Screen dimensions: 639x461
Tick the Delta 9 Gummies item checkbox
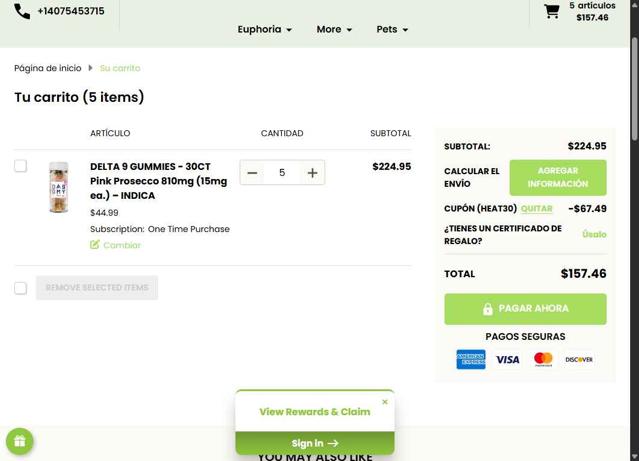pyautogui.click(x=20, y=166)
